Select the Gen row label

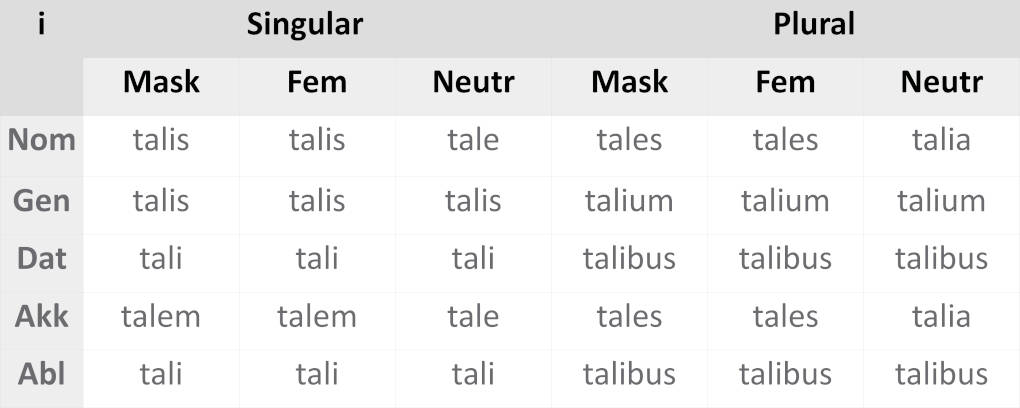click(42, 200)
